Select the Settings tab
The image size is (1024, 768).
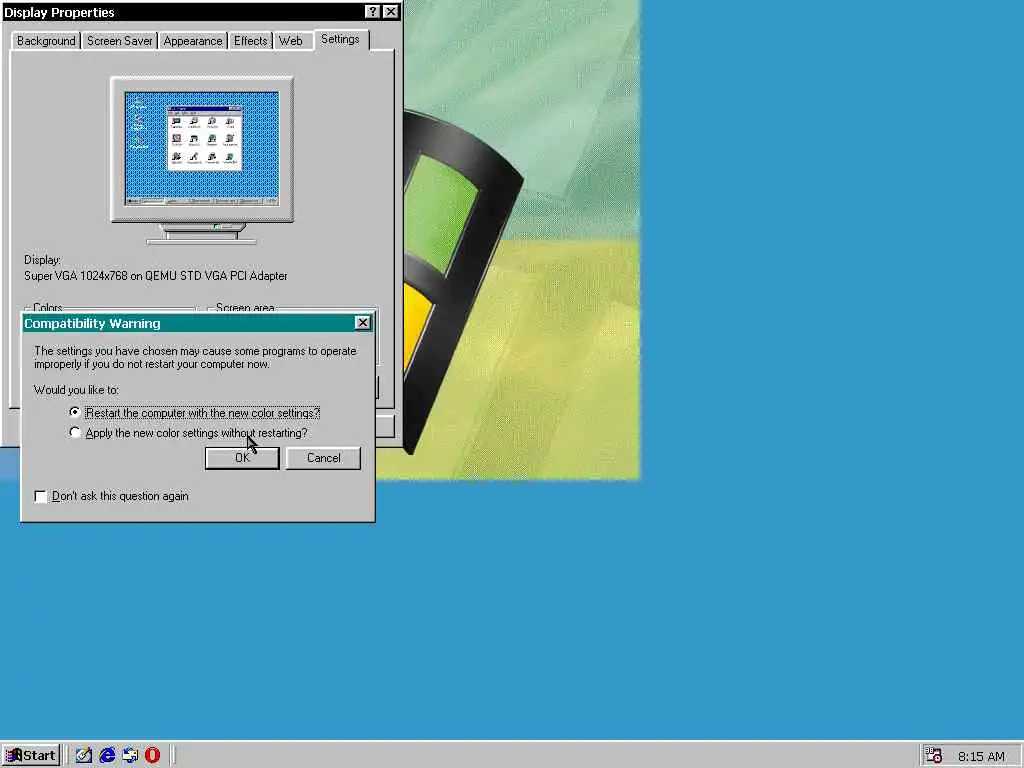point(340,39)
